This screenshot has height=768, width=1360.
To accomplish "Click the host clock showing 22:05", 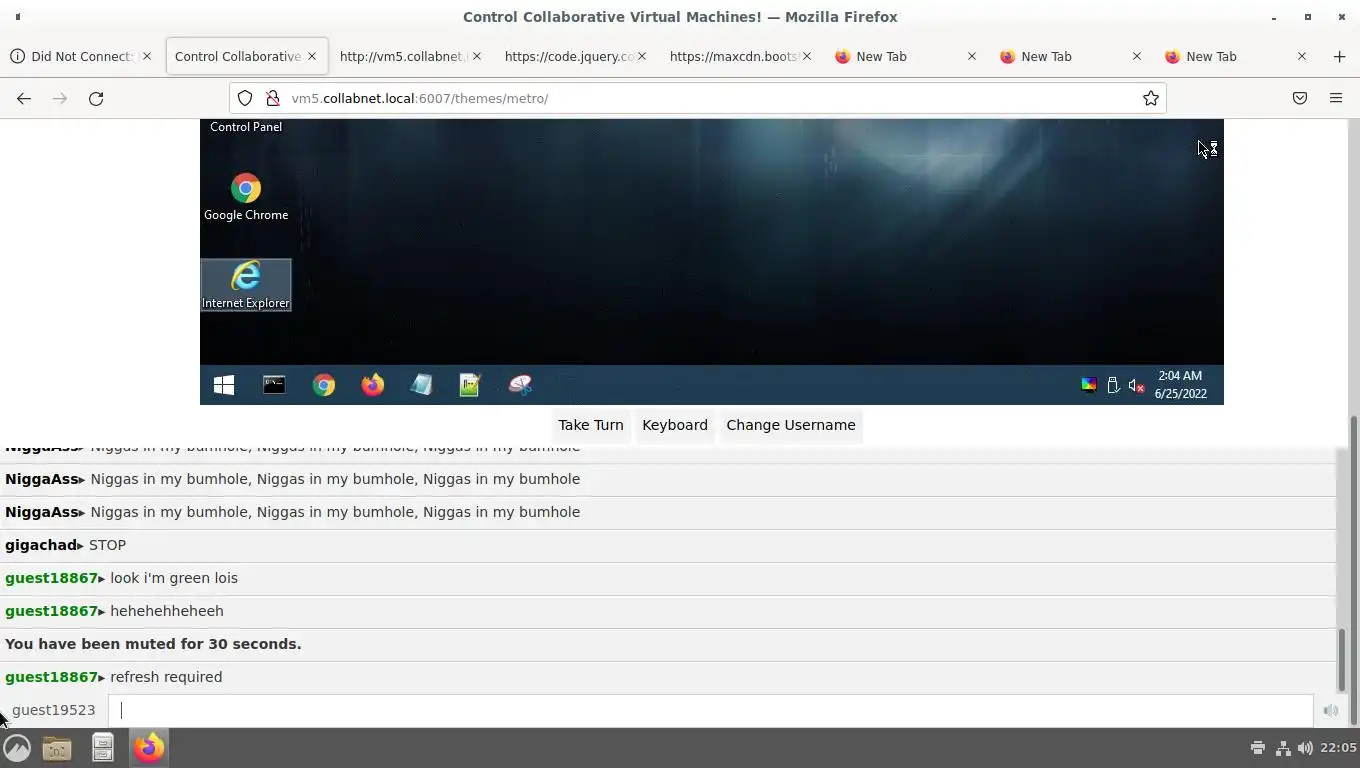I will click(1338, 748).
